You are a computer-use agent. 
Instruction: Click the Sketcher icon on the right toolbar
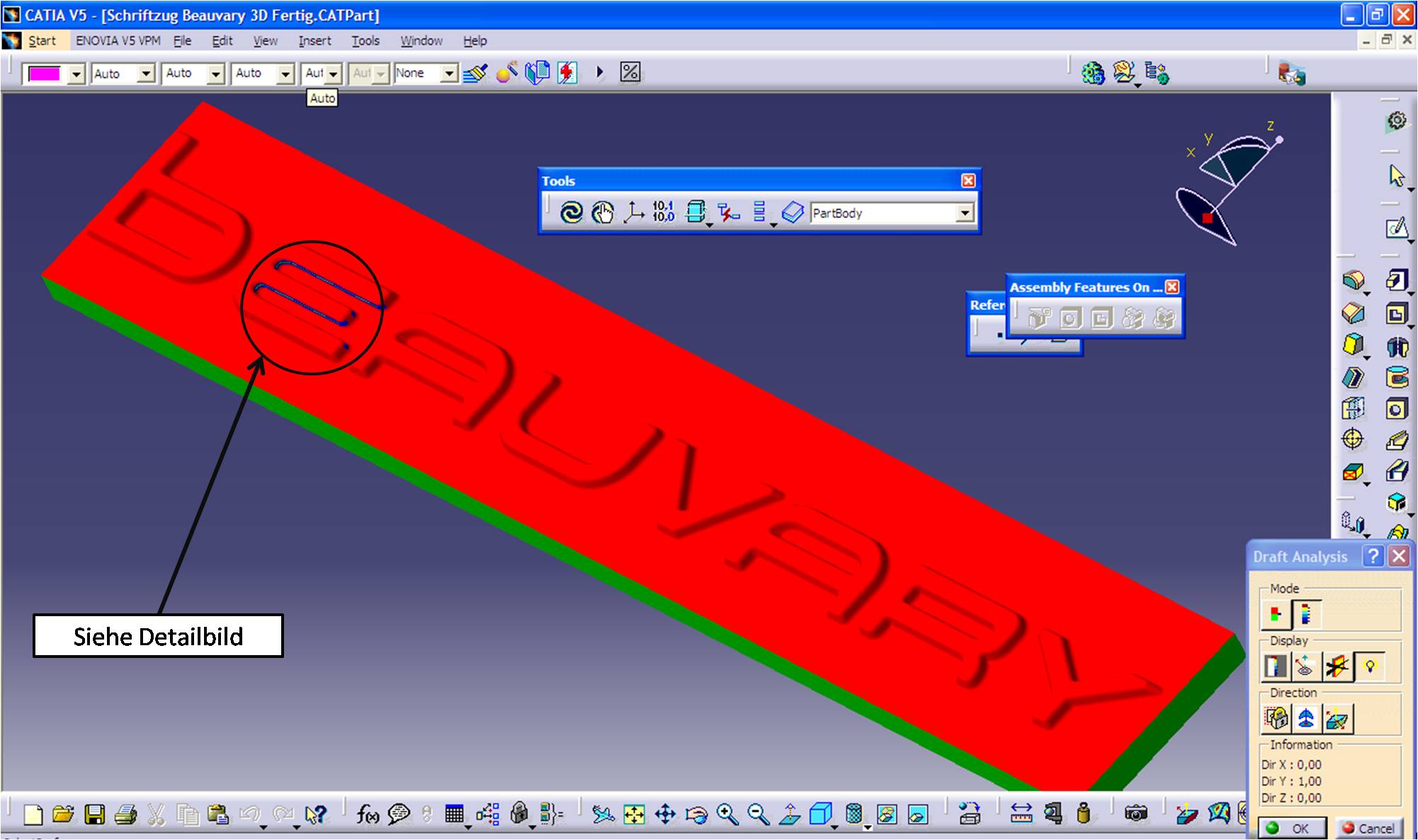[x=1397, y=227]
